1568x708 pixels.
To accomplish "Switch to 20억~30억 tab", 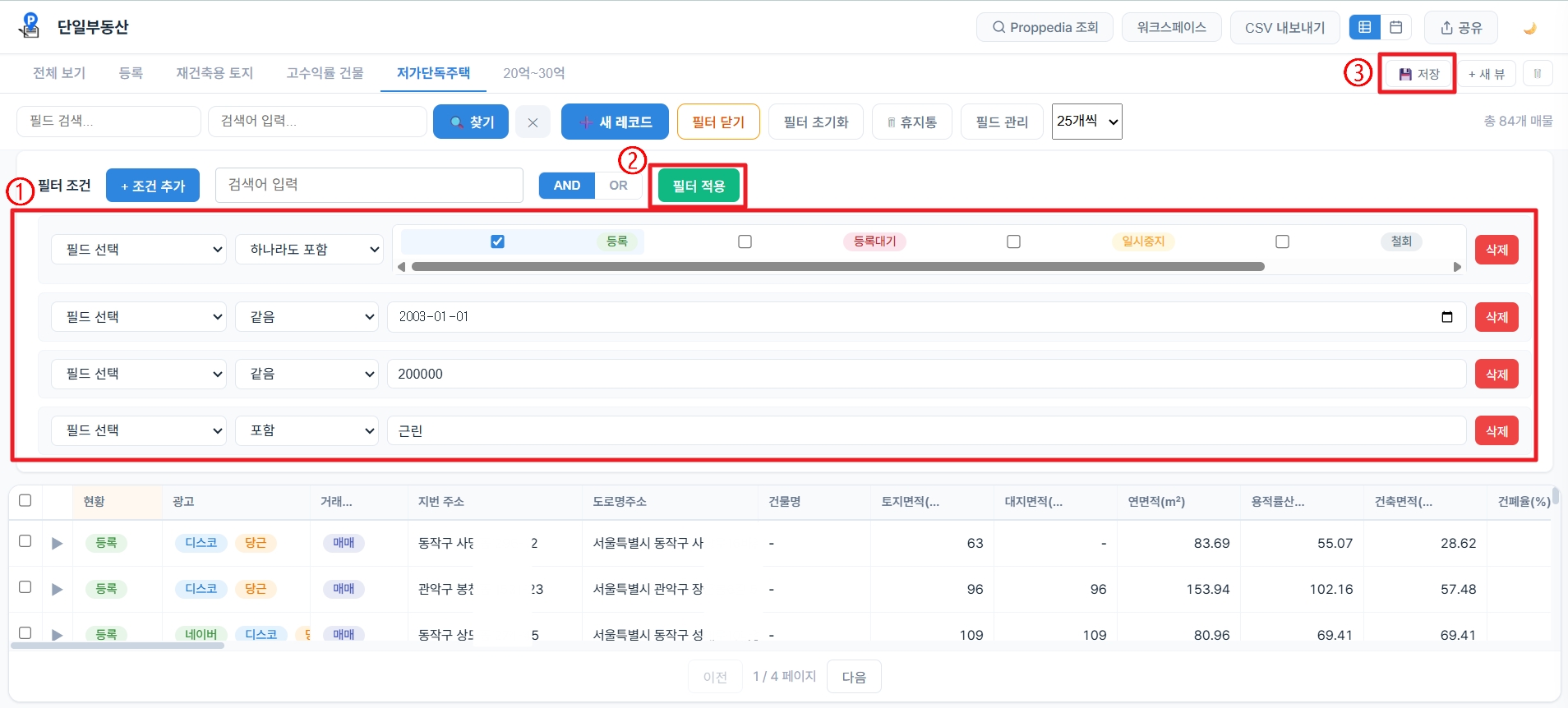I will point(533,73).
